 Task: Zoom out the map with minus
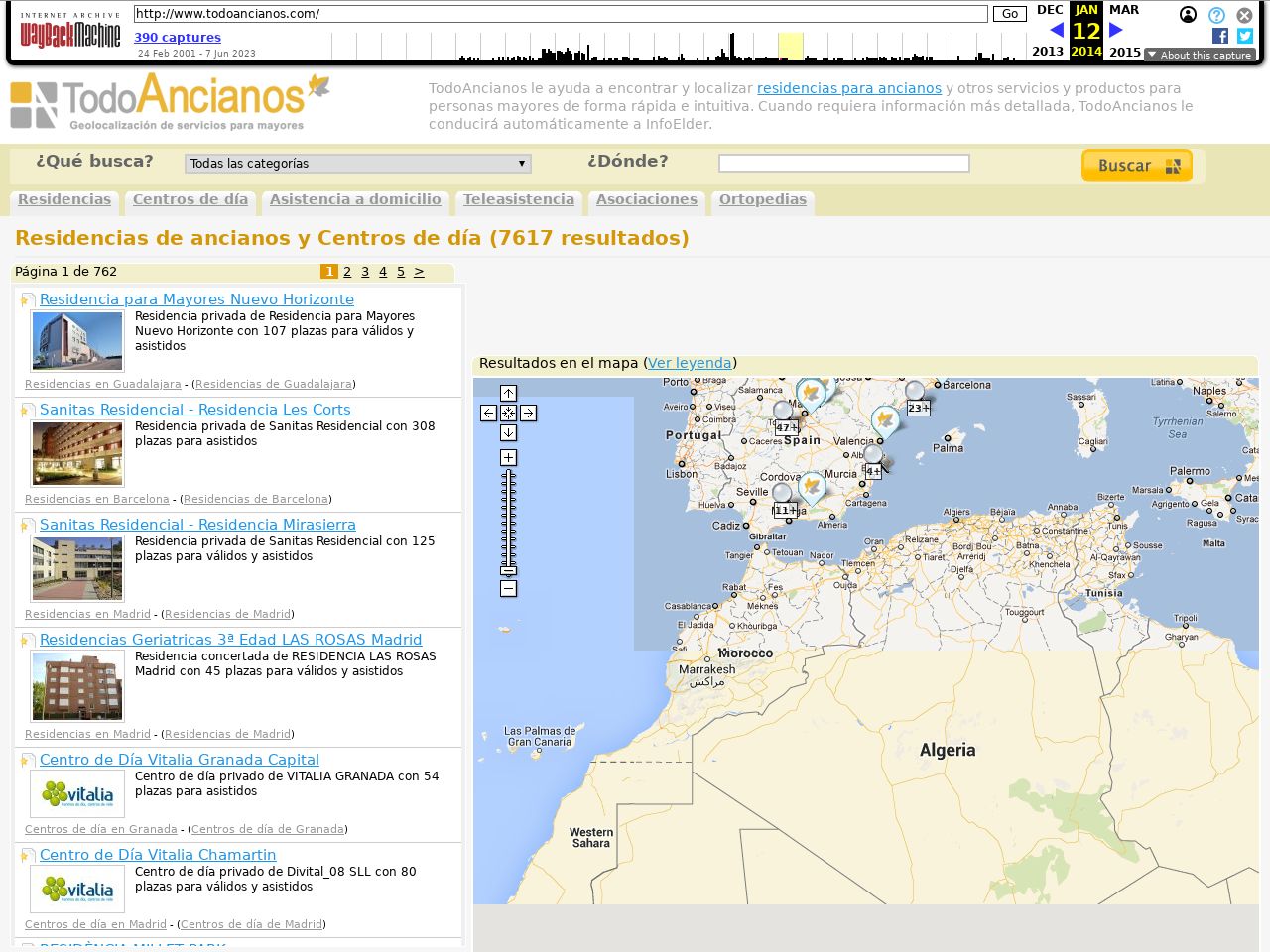508,589
